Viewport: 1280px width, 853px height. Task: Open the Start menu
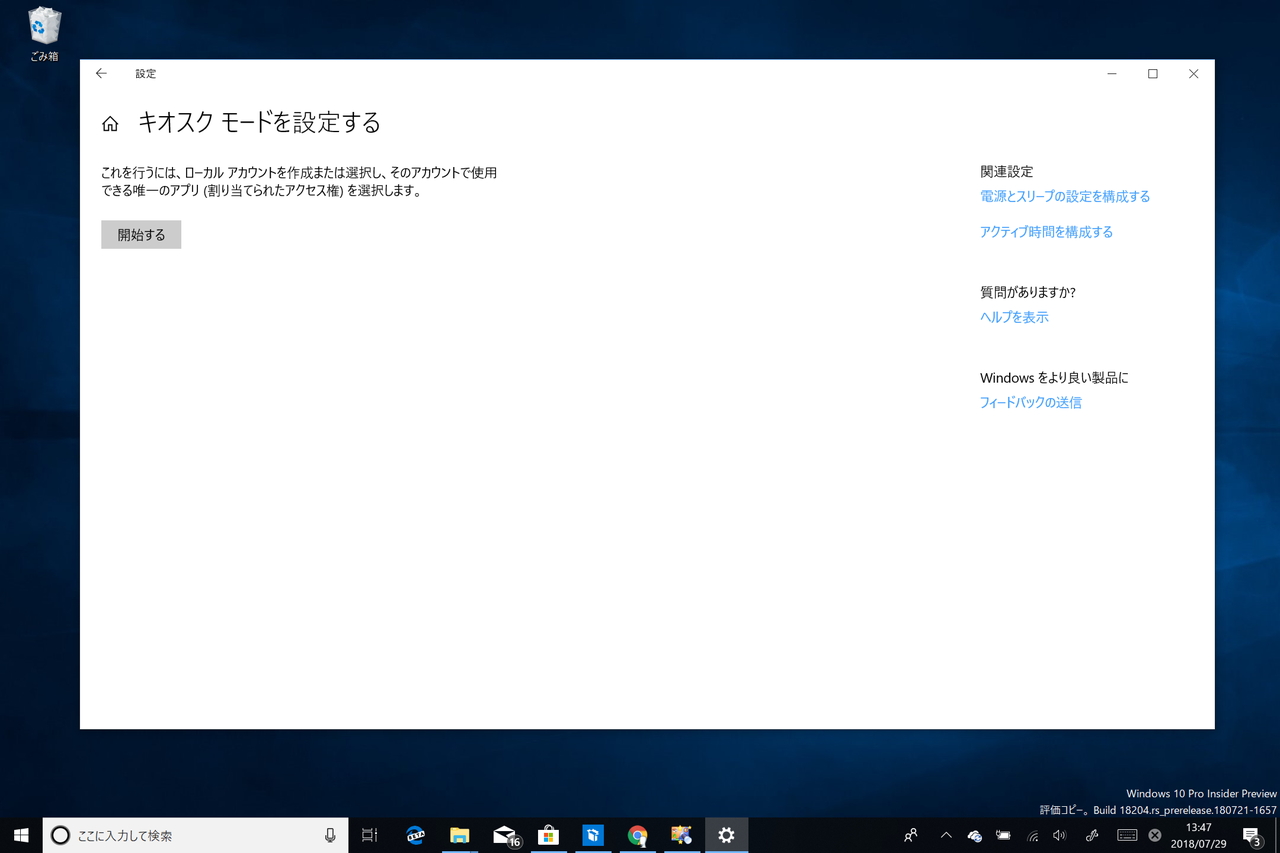click(x=20, y=835)
